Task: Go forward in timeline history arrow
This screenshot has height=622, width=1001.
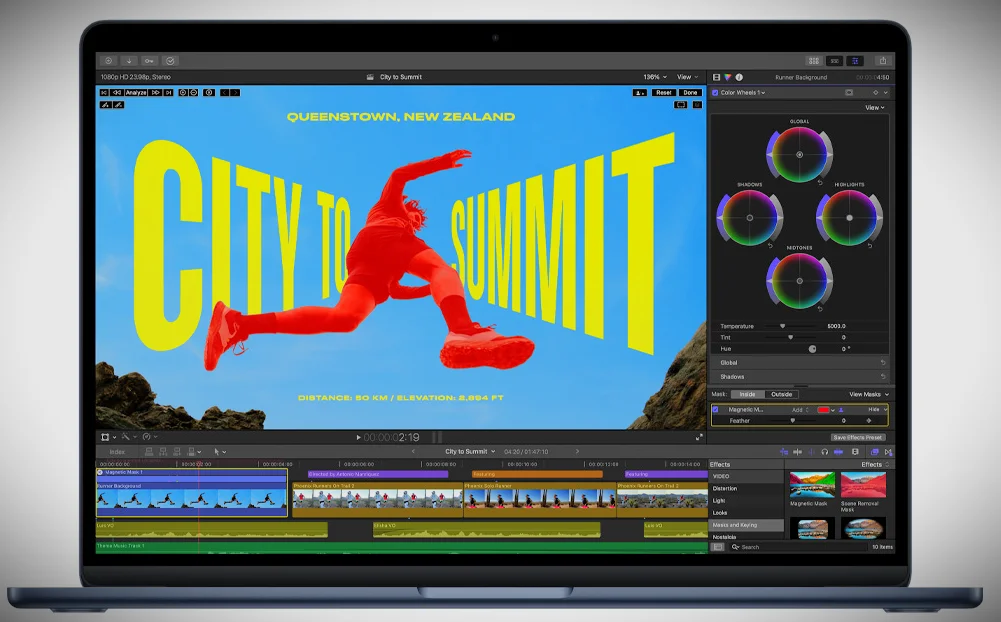Action: point(577,451)
